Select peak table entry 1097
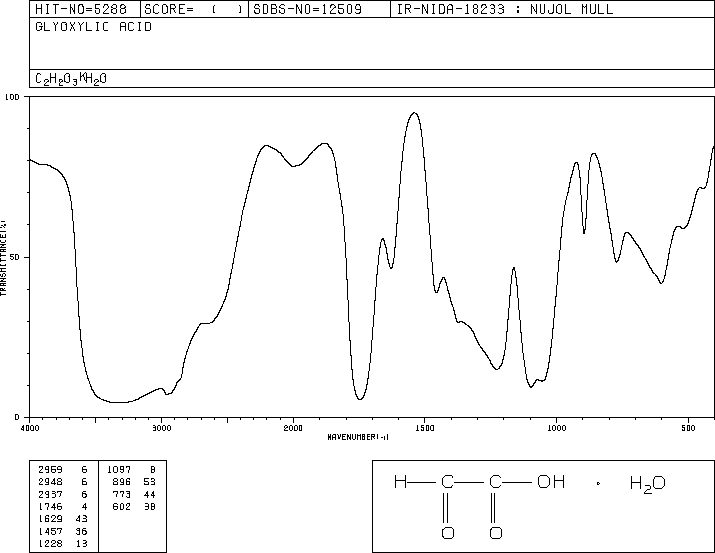The image size is (715, 553). pos(132,470)
